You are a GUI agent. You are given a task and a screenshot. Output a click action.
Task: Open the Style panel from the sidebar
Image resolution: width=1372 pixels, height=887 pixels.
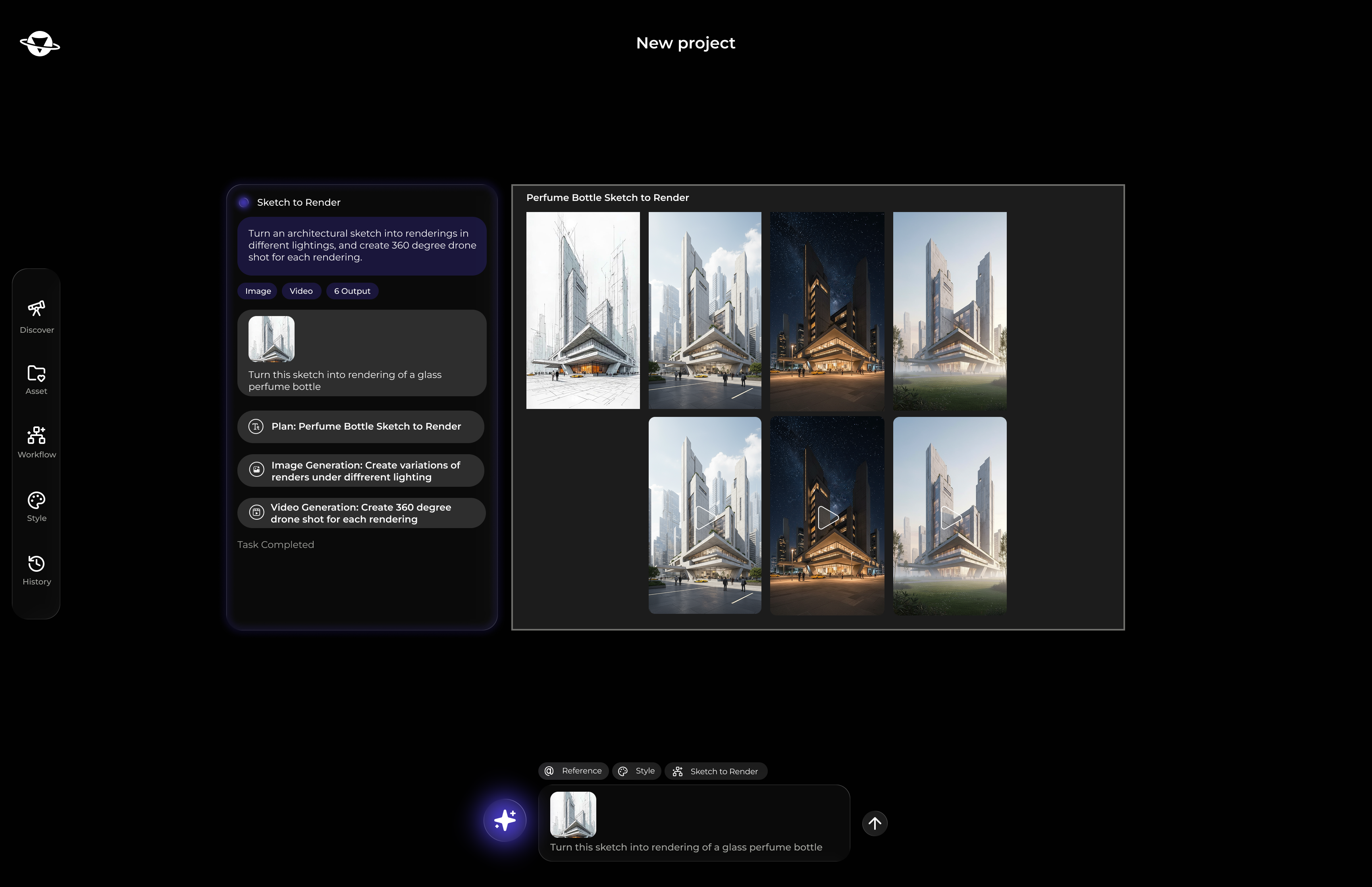point(36,505)
